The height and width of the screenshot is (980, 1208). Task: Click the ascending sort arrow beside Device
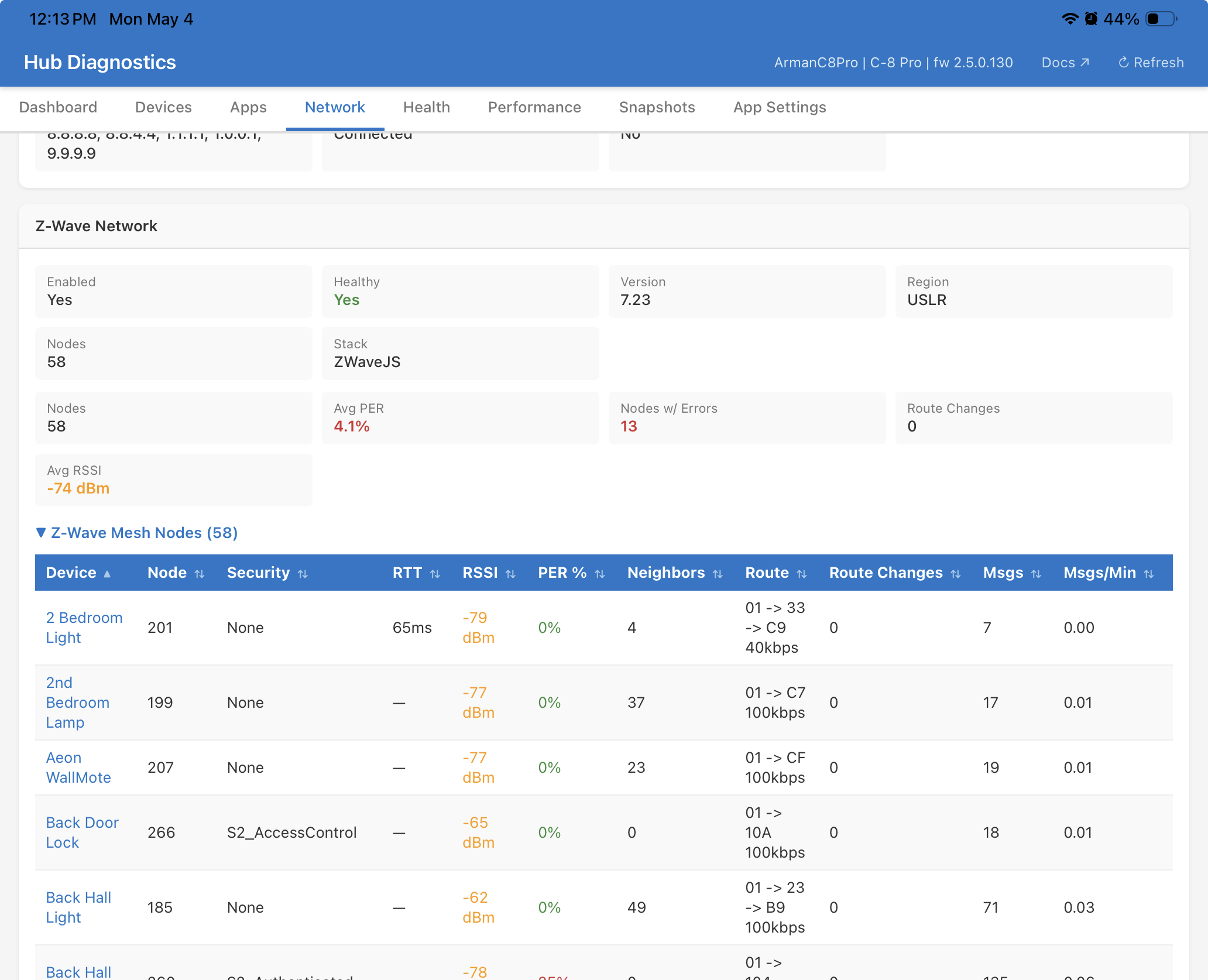(107, 574)
